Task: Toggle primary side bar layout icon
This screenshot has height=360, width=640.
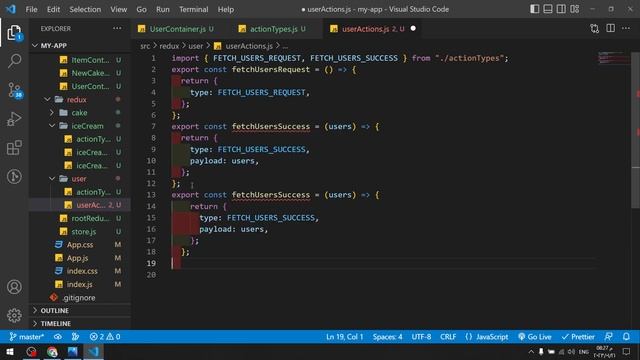Action: click(534, 9)
